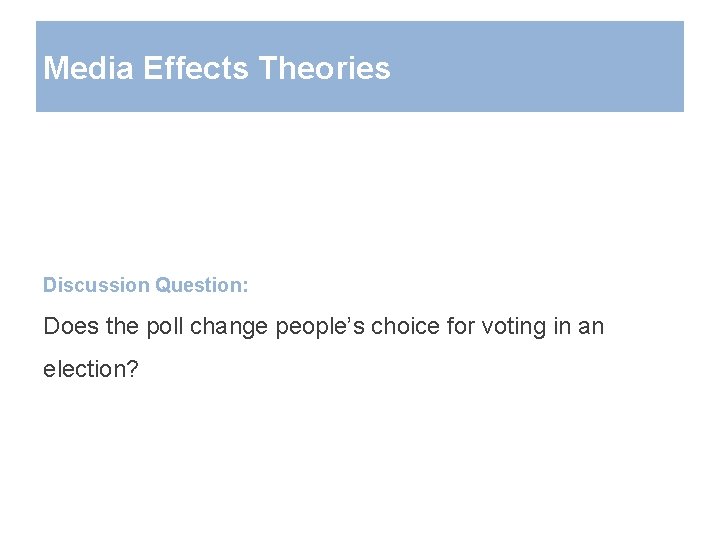
Task: Click the word "Theories" in the title
Action: (x=324, y=68)
